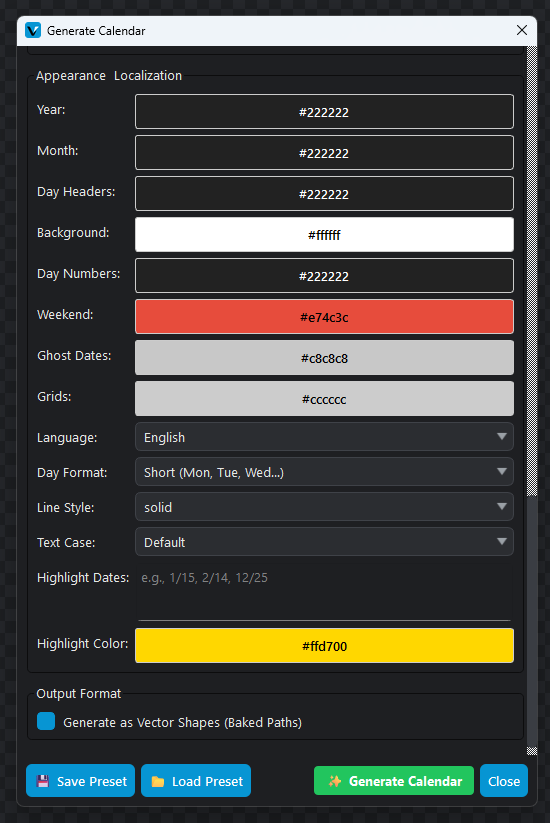The width and height of the screenshot is (550, 823).
Task: Click the Highlight Dates label
Action: tap(83, 577)
